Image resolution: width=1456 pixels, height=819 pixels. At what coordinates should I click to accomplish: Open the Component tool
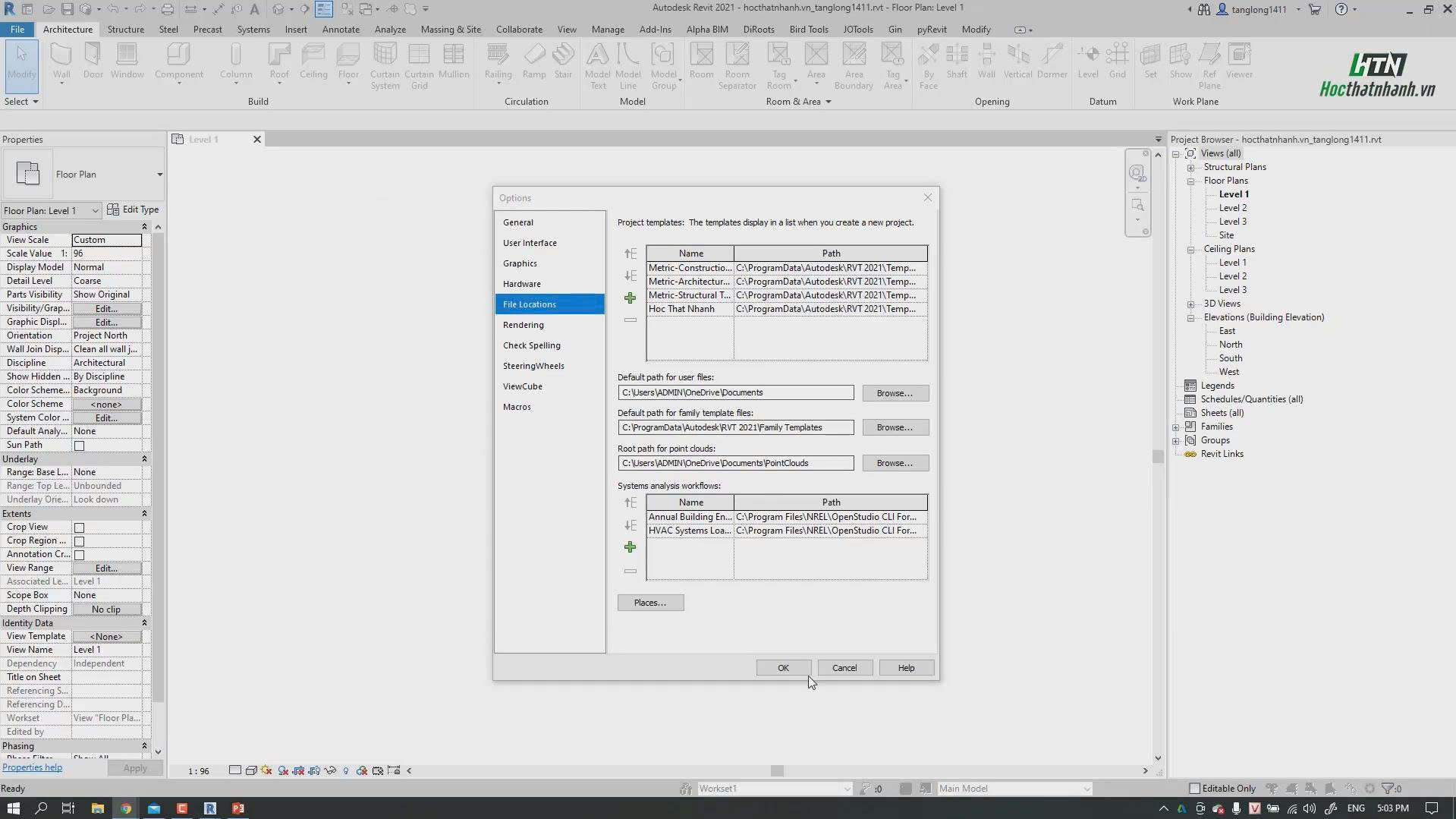(178, 61)
